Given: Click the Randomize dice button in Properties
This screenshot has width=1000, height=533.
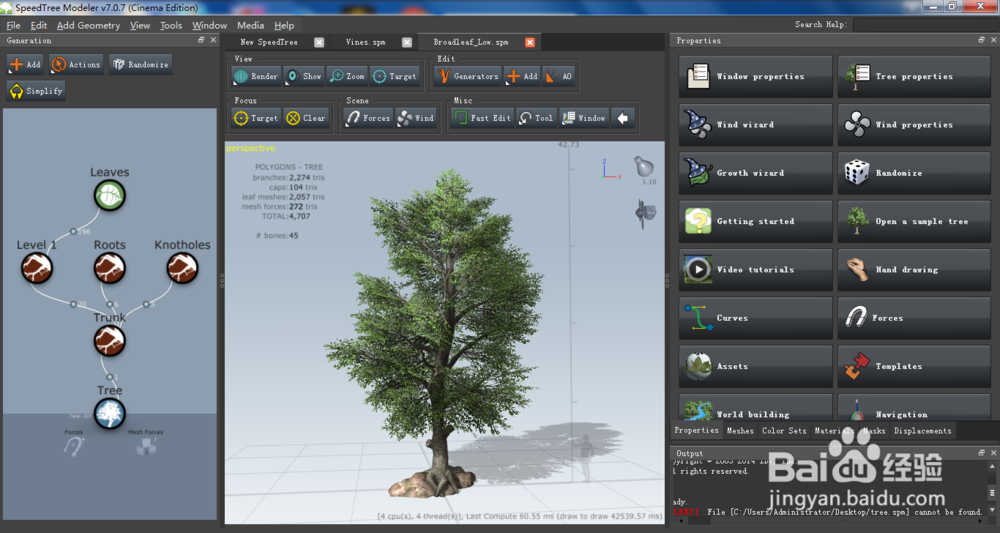Looking at the screenshot, I should [914, 173].
